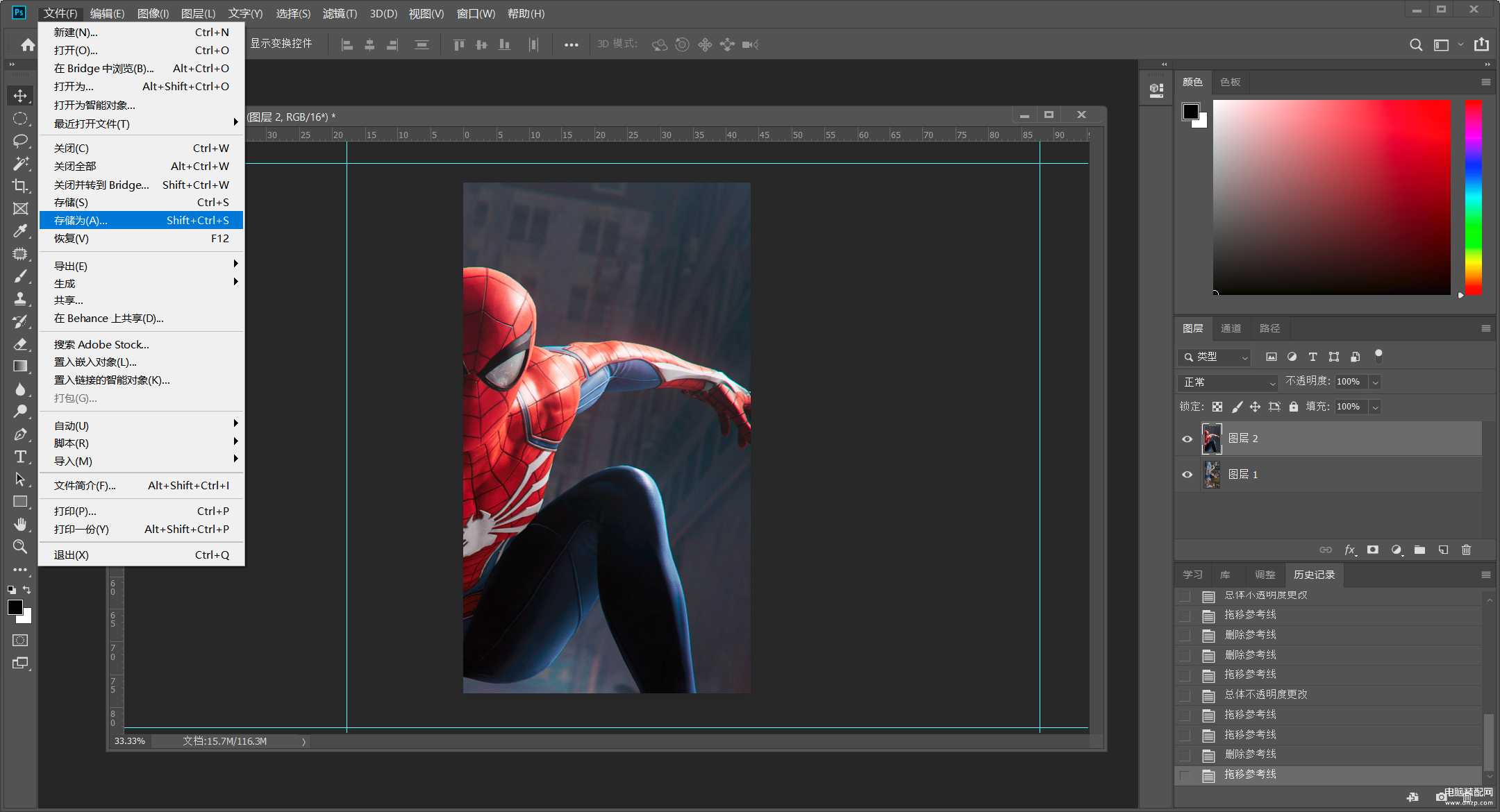Click the hue slider strip
The image size is (1500, 812).
click(x=1473, y=197)
